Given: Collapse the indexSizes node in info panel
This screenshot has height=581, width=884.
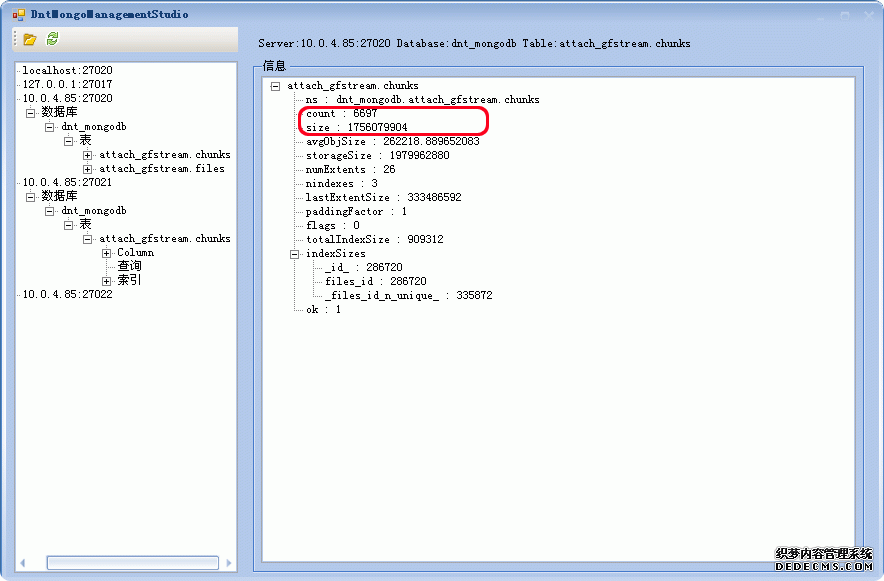Looking at the screenshot, I should click(x=295, y=254).
